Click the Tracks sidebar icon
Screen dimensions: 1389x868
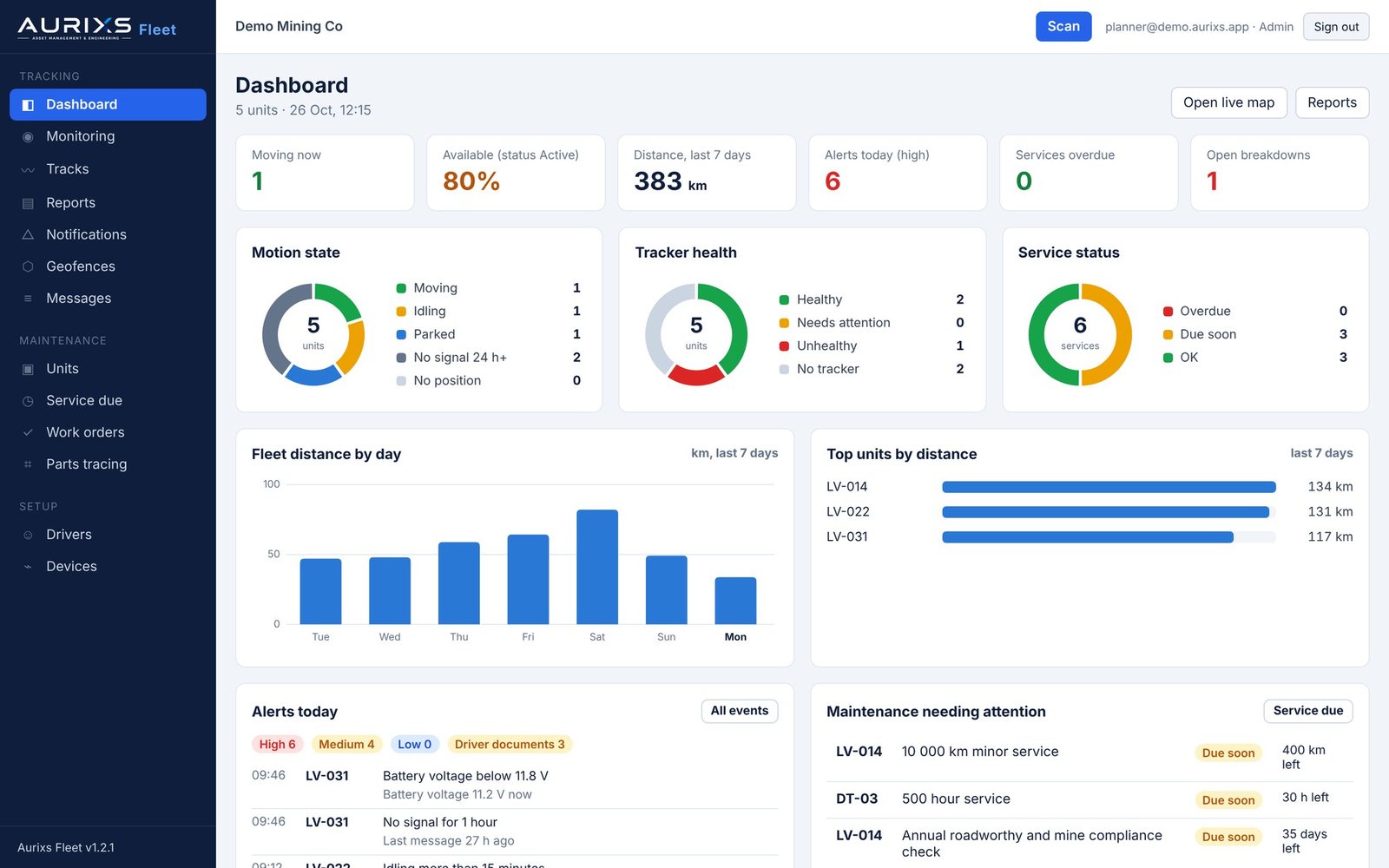pyautogui.click(x=28, y=170)
